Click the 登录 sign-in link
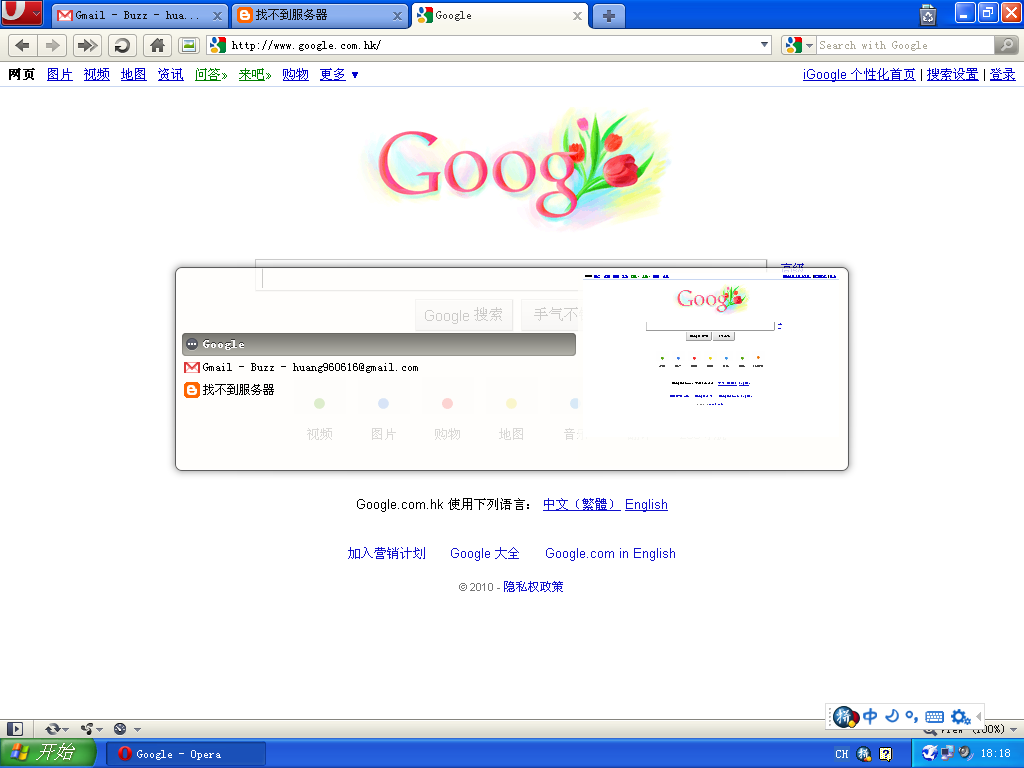This screenshot has width=1024, height=768. [1002, 74]
